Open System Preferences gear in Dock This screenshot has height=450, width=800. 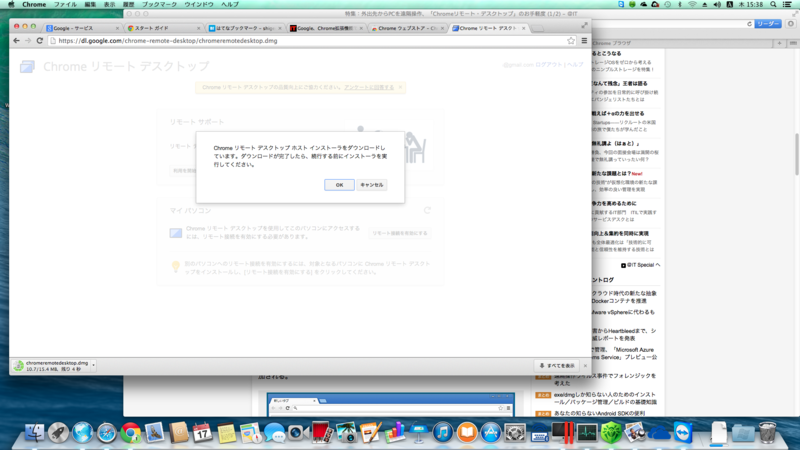pos(514,433)
